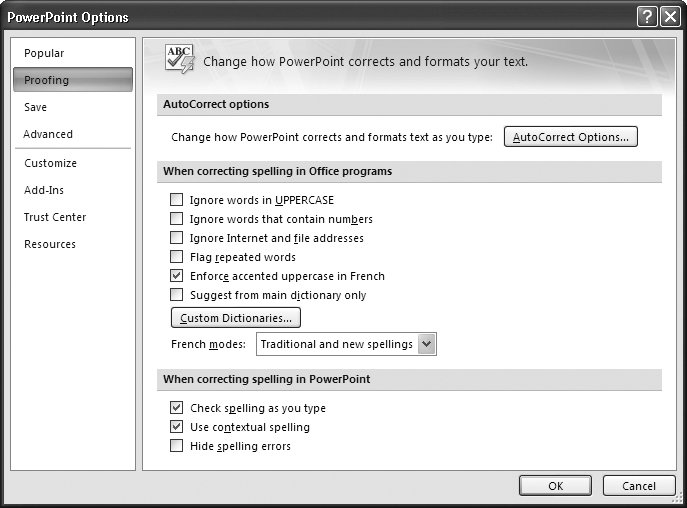This screenshot has height=508, width=687.
Task: Select the Save category in sidebar
Action: (x=36, y=107)
